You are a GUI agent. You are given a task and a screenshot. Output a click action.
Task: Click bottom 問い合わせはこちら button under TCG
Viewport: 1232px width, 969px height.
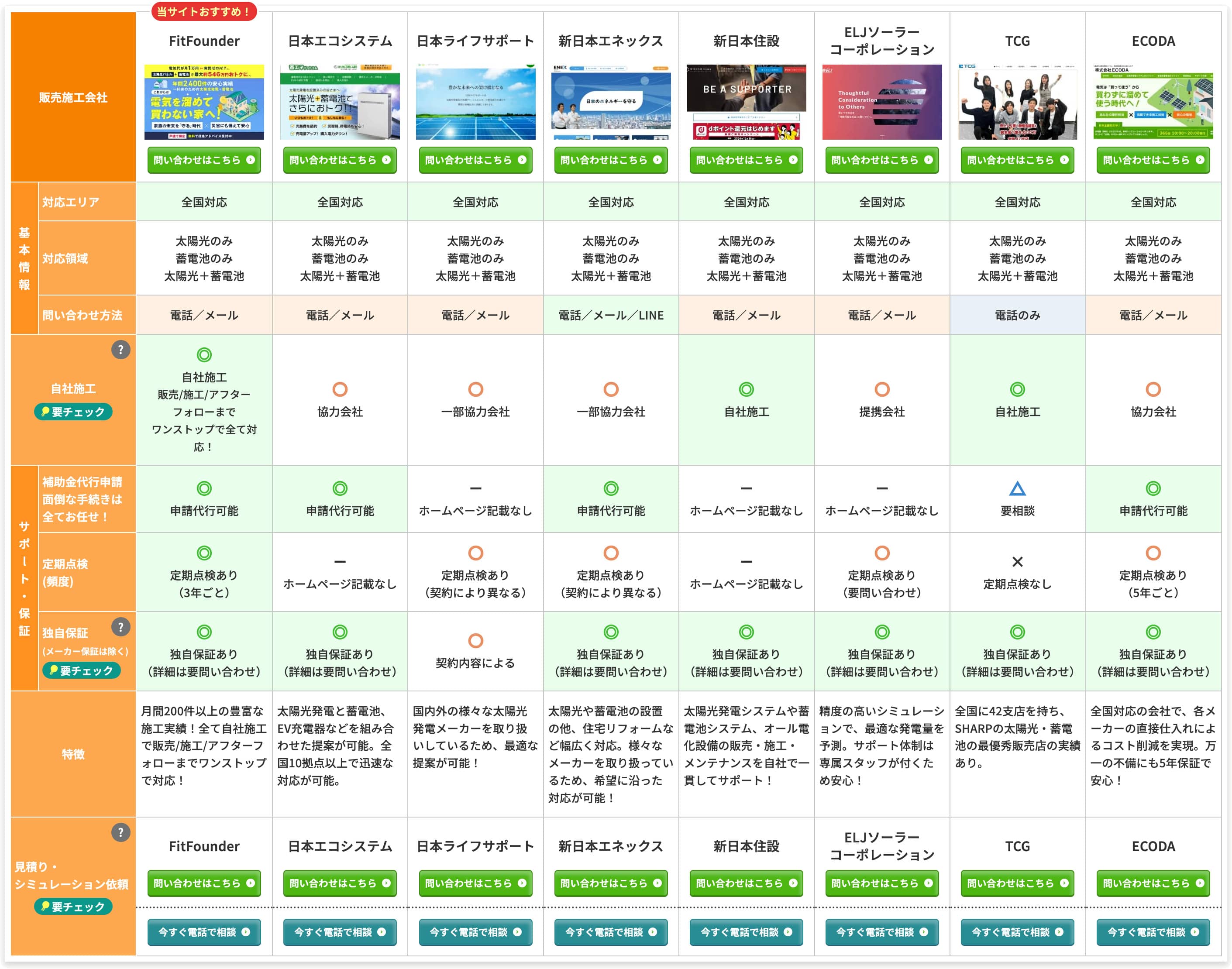[x=1018, y=883]
